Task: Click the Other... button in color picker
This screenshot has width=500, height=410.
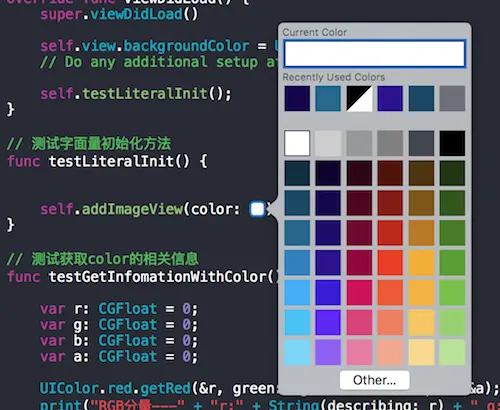Action: point(375,380)
